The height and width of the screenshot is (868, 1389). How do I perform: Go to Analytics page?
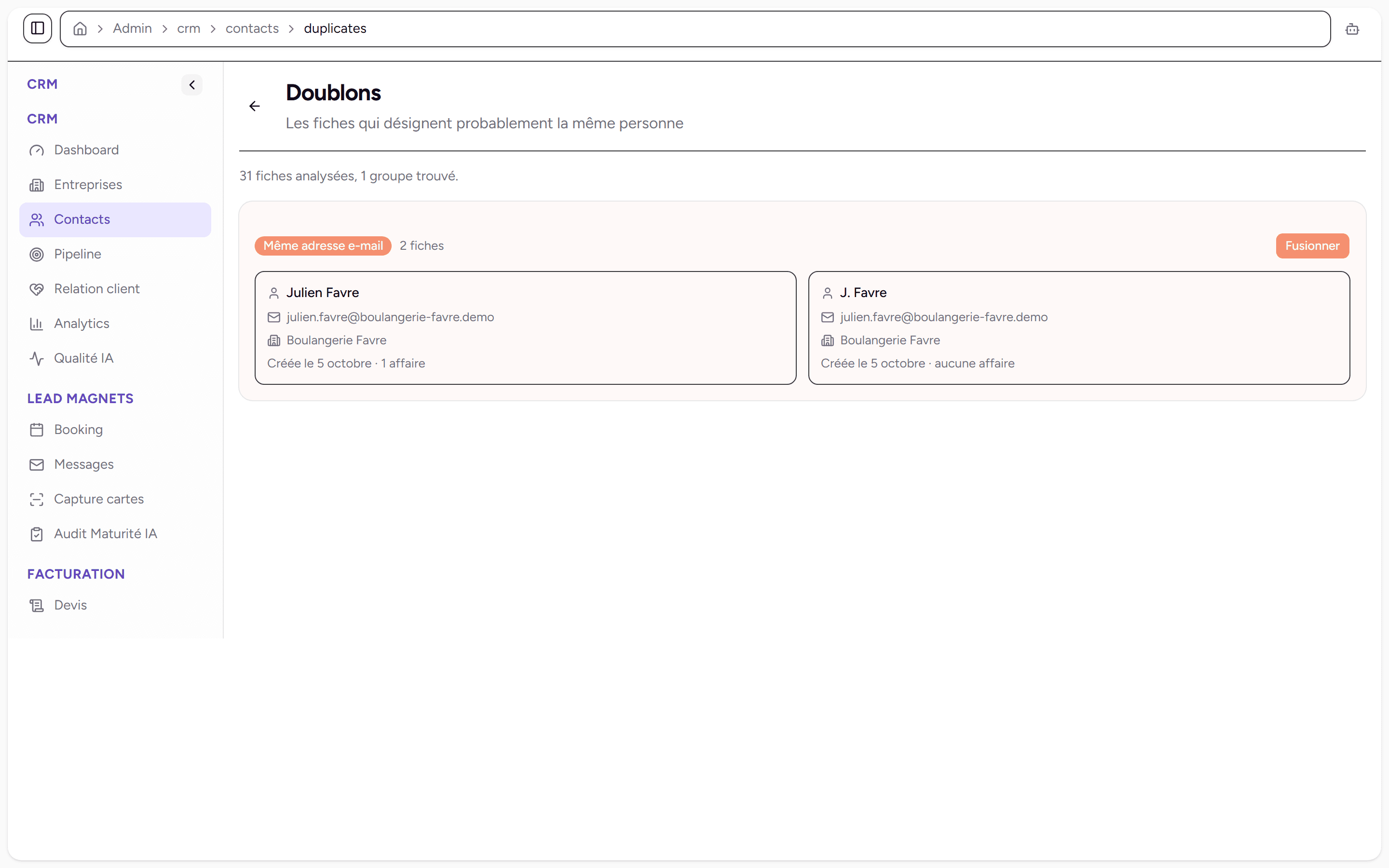pyautogui.click(x=115, y=324)
